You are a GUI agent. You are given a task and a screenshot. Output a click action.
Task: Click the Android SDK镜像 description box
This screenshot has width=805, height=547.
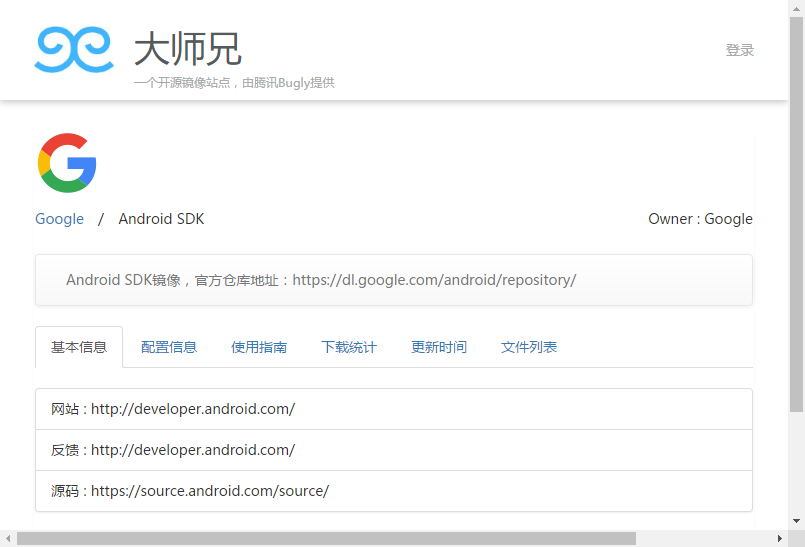[394, 280]
